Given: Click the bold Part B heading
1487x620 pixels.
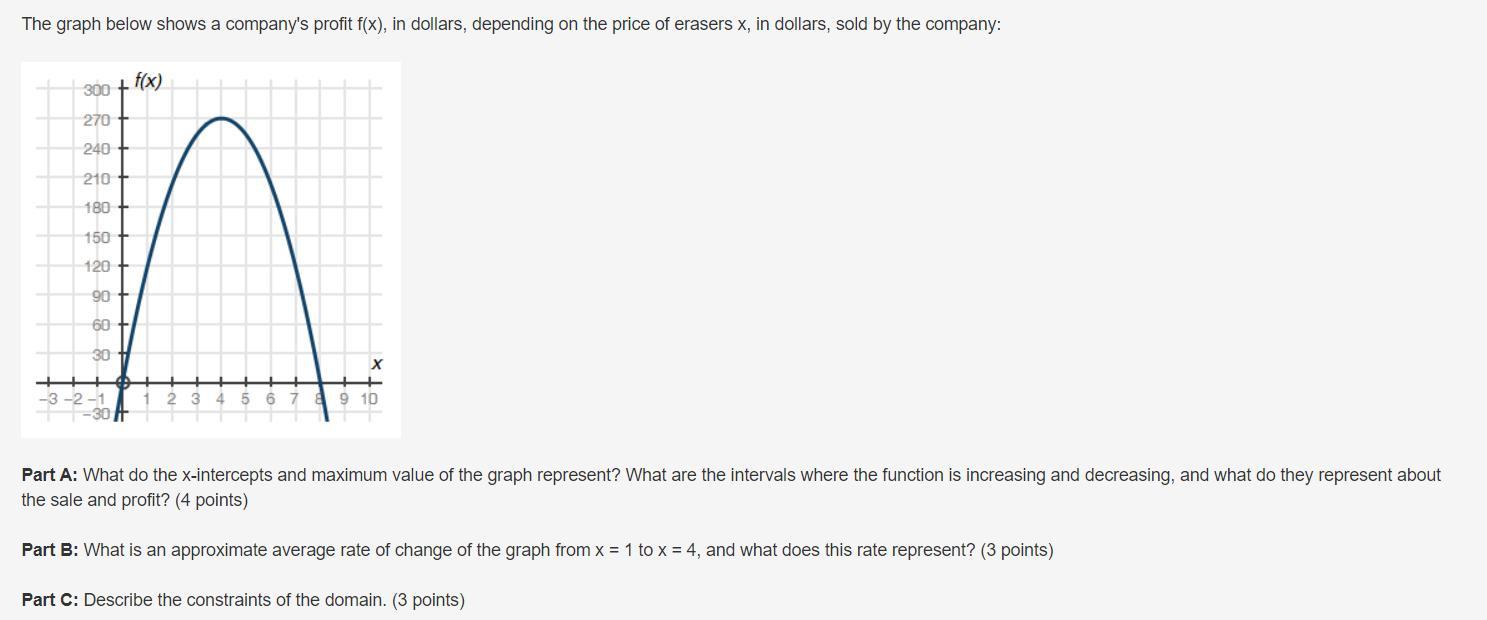Looking at the screenshot, I should (x=50, y=550).
